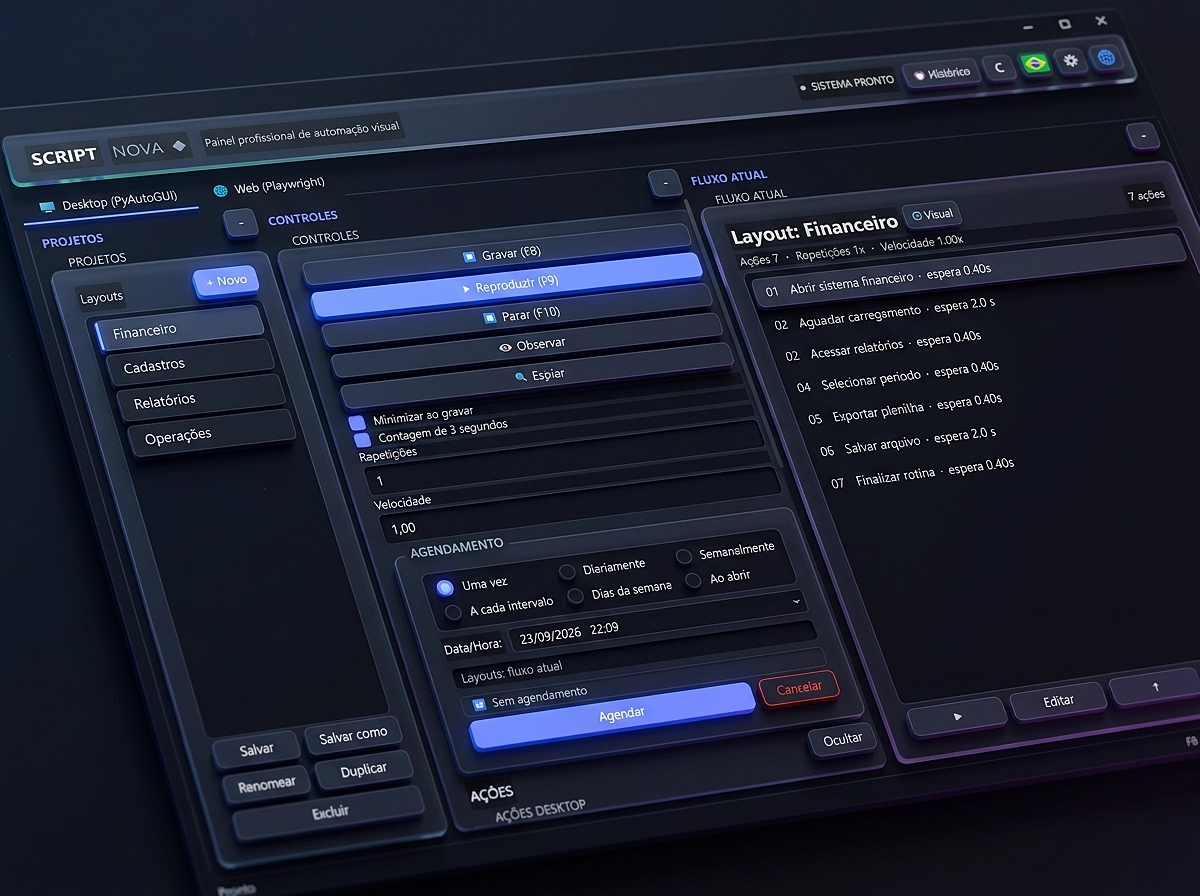The width and height of the screenshot is (1200, 896).
Task: Click the C refresh button in header
Action: [998, 68]
